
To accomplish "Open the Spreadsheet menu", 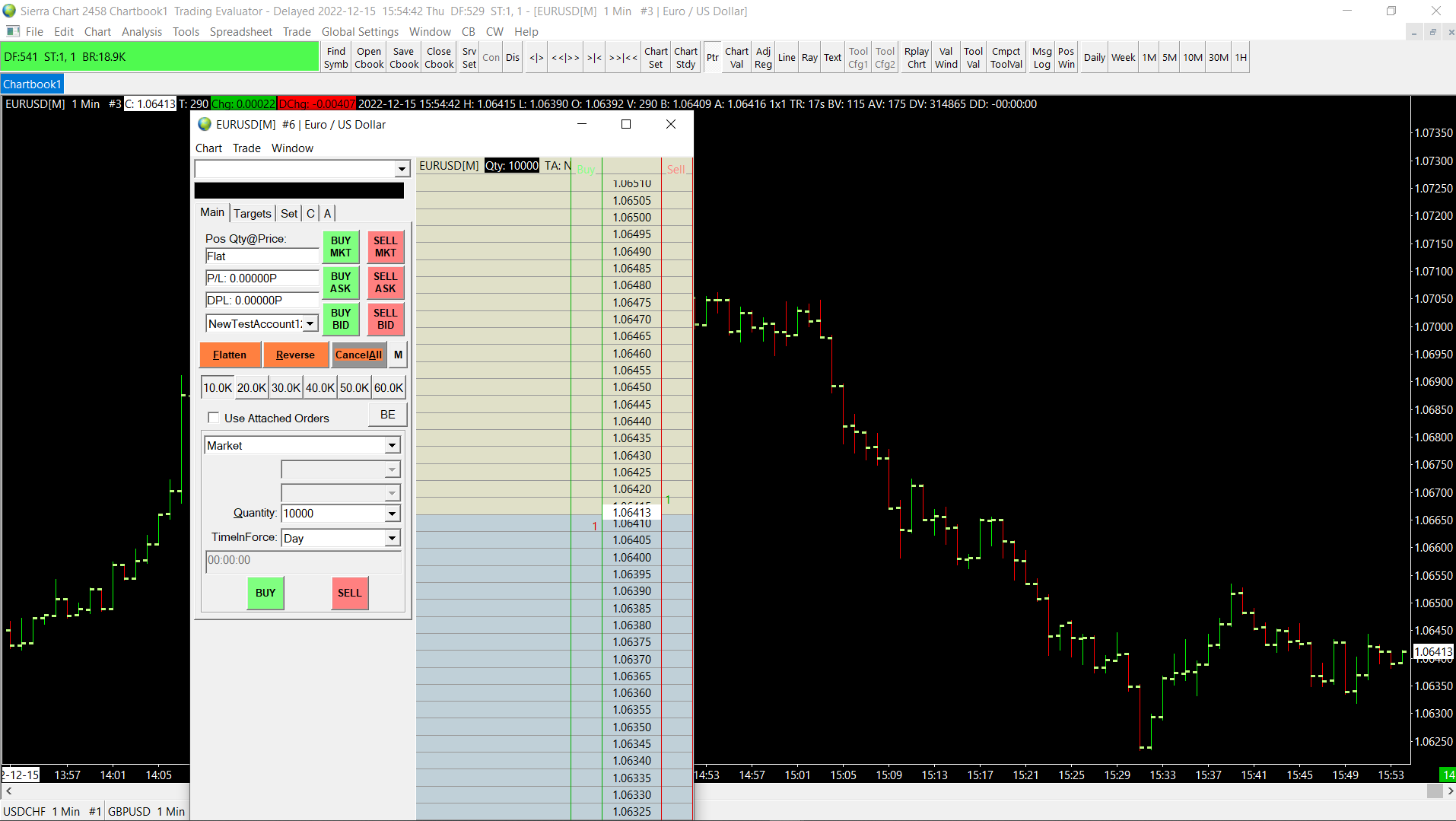I will [x=241, y=32].
